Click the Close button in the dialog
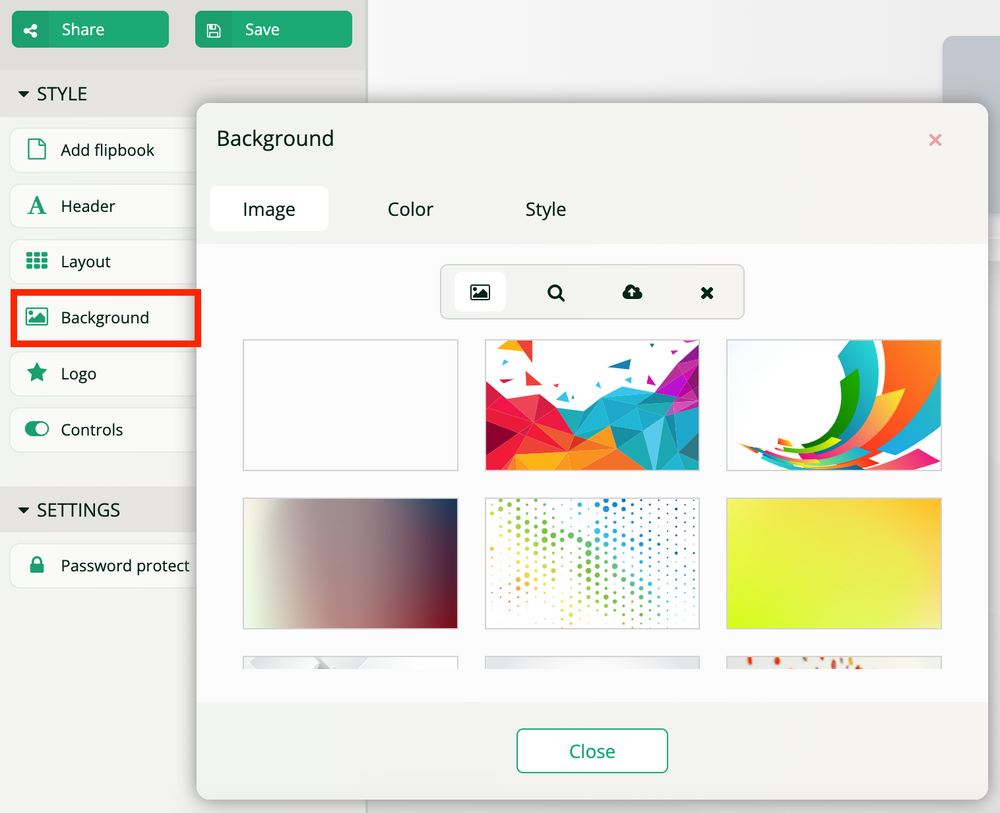The height and width of the screenshot is (813, 1000). point(592,751)
